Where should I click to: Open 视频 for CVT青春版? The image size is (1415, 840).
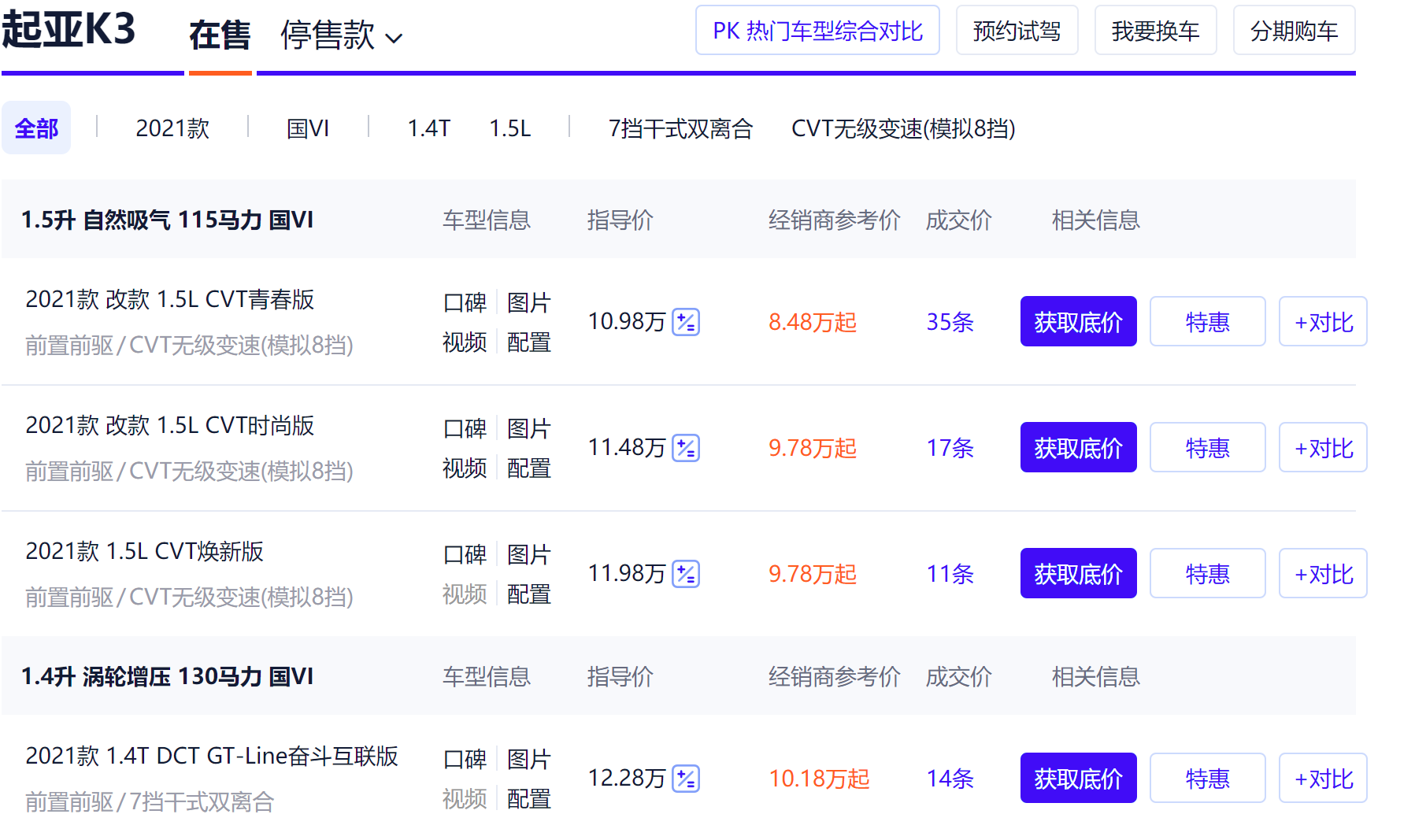coord(465,342)
